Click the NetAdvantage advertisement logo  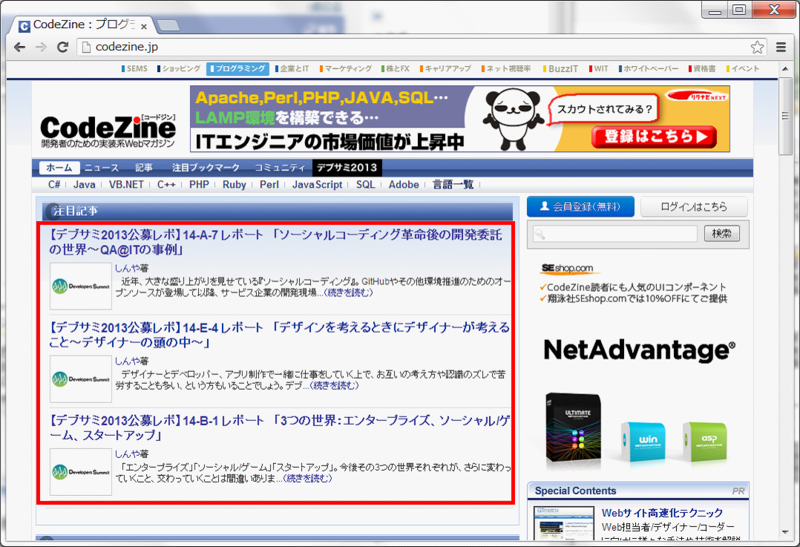point(639,351)
